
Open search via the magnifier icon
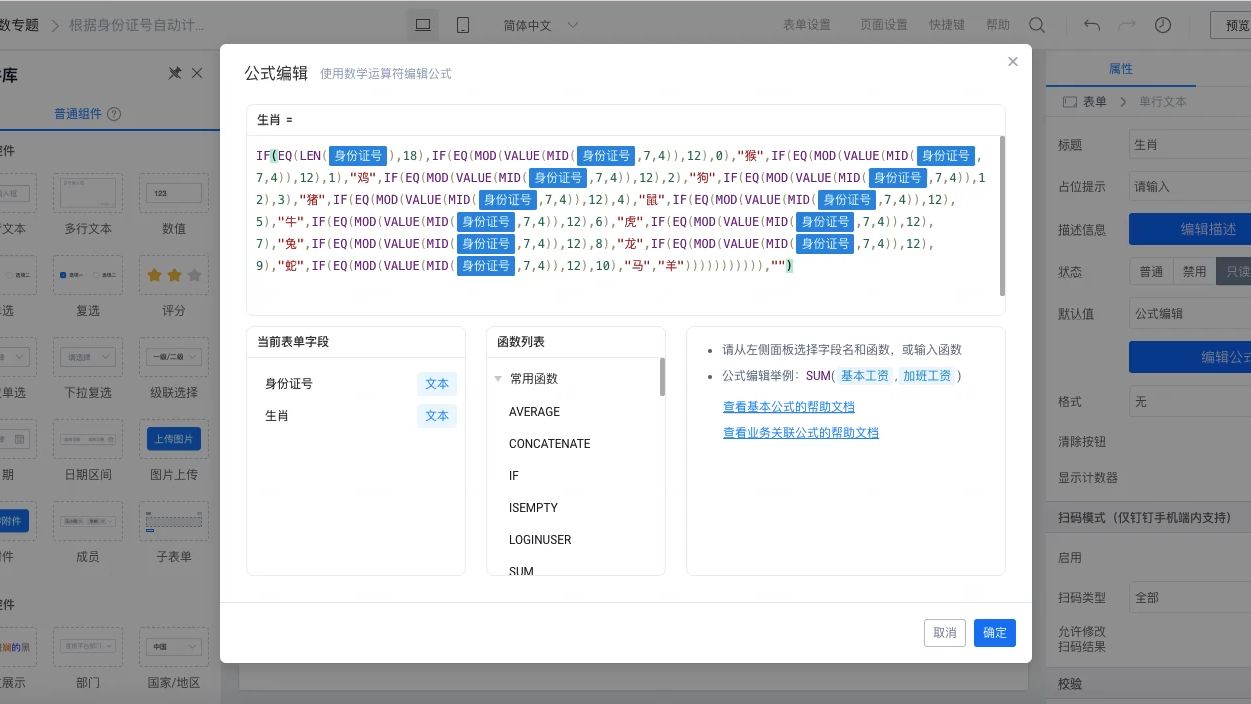coord(1038,24)
